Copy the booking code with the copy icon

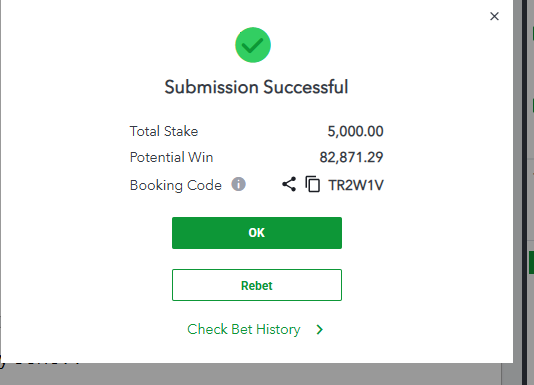(312, 184)
